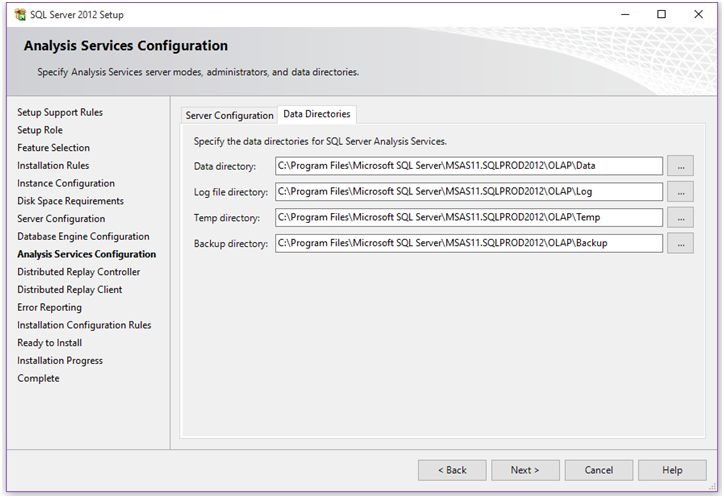Select Installation Configuration Rules step

pos(84,325)
